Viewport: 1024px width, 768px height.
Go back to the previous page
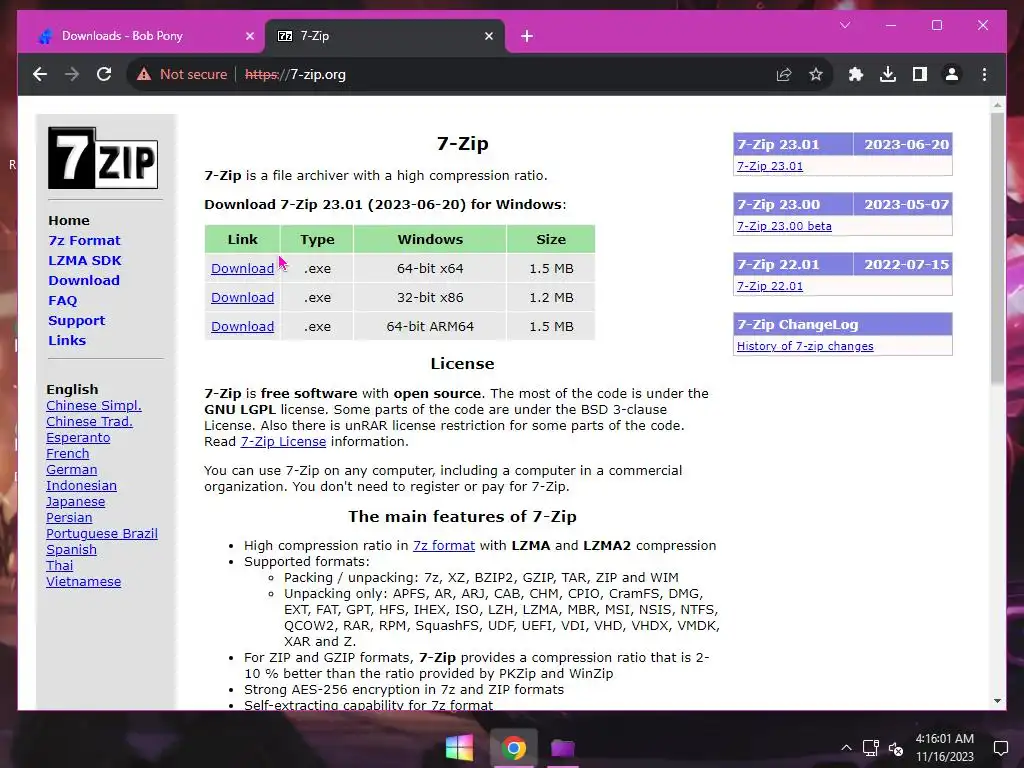click(x=40, y=74)
